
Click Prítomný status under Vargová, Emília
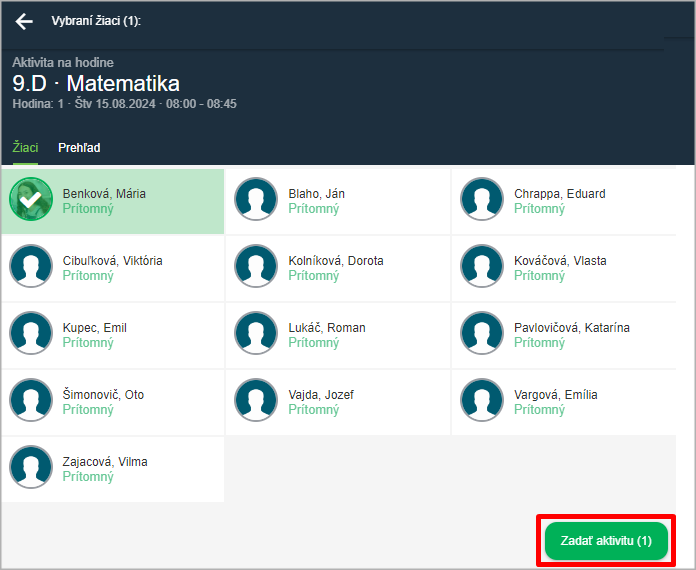(539, 410)
